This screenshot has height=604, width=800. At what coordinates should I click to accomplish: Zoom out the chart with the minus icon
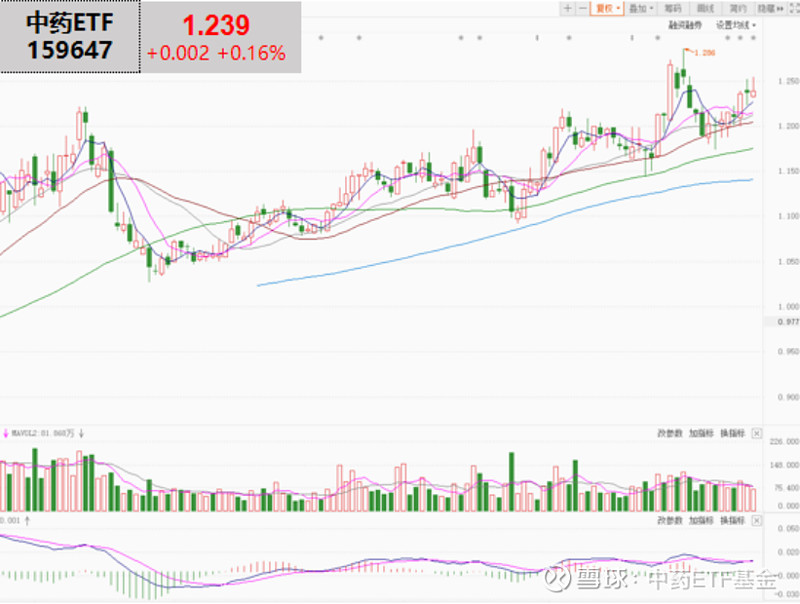(582, 8)
